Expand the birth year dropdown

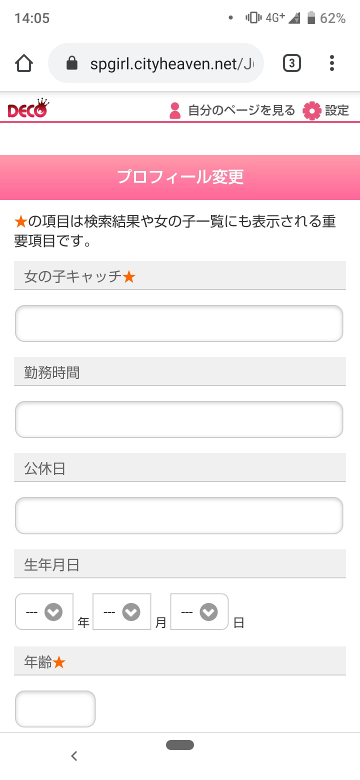(x=44, y=611)
